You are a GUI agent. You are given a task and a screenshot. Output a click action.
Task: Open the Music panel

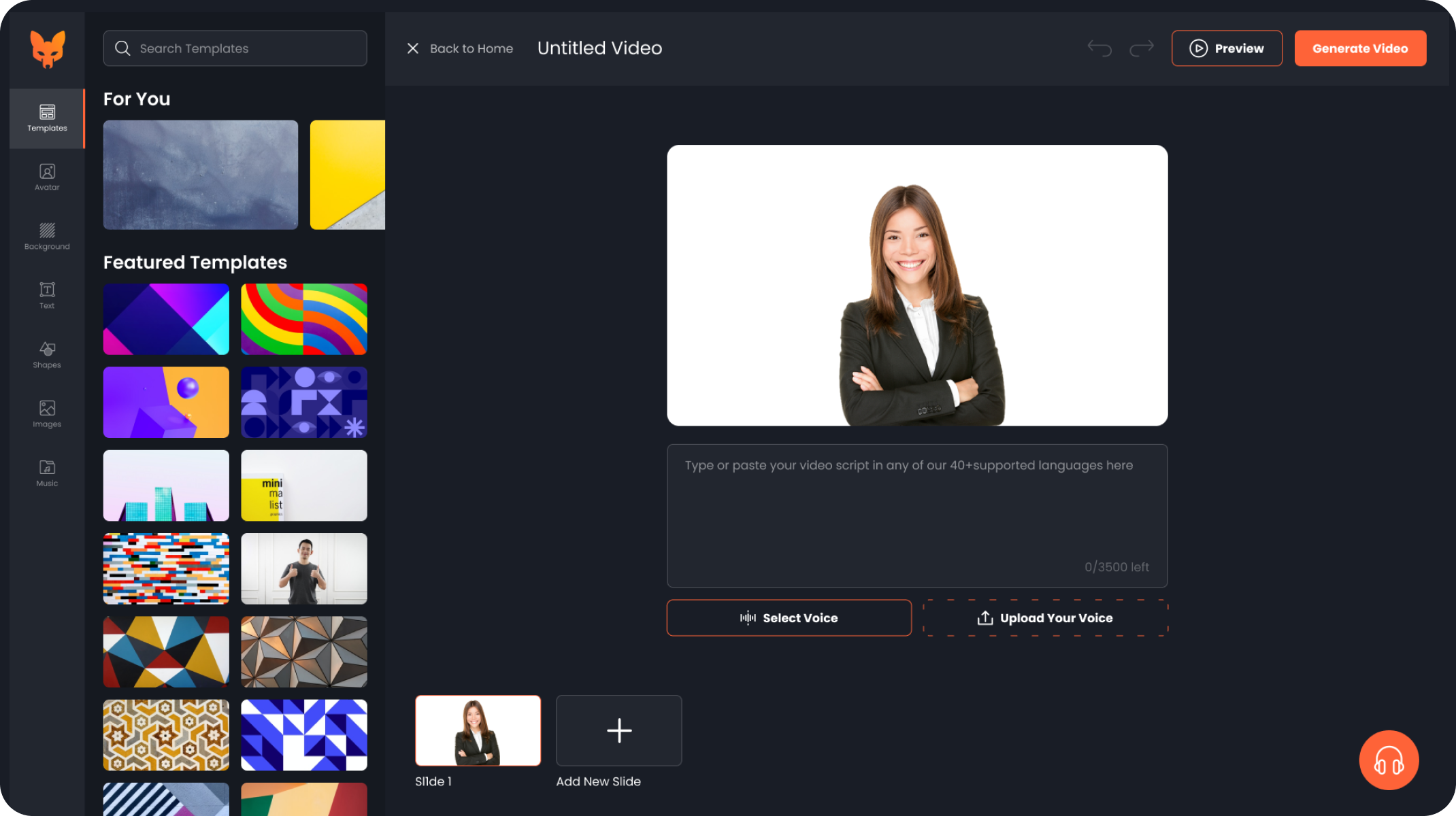[x=46, y=473]
